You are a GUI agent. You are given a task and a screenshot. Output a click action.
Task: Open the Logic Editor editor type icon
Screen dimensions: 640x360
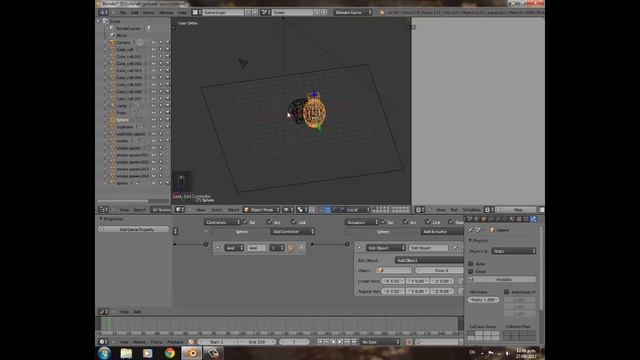click(x=104, y=311)
